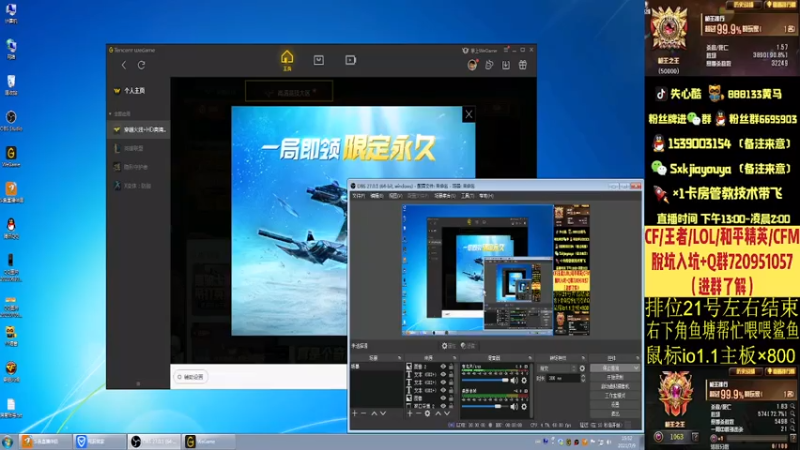Go back in WeGame navigation

(123, 65)
